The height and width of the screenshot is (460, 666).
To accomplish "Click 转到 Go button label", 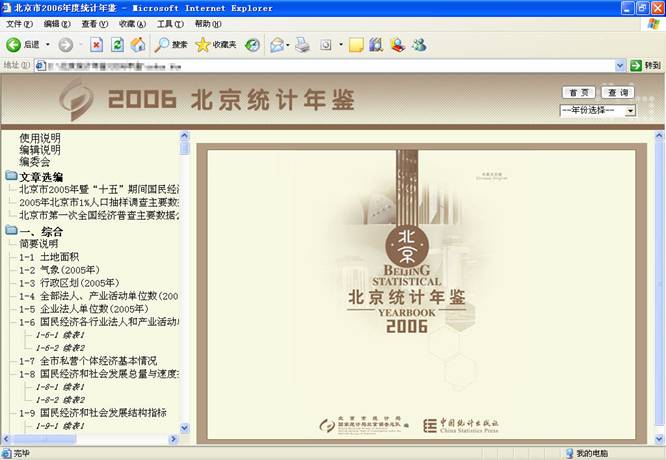I will pyautogui.click(x=652, y=65).
